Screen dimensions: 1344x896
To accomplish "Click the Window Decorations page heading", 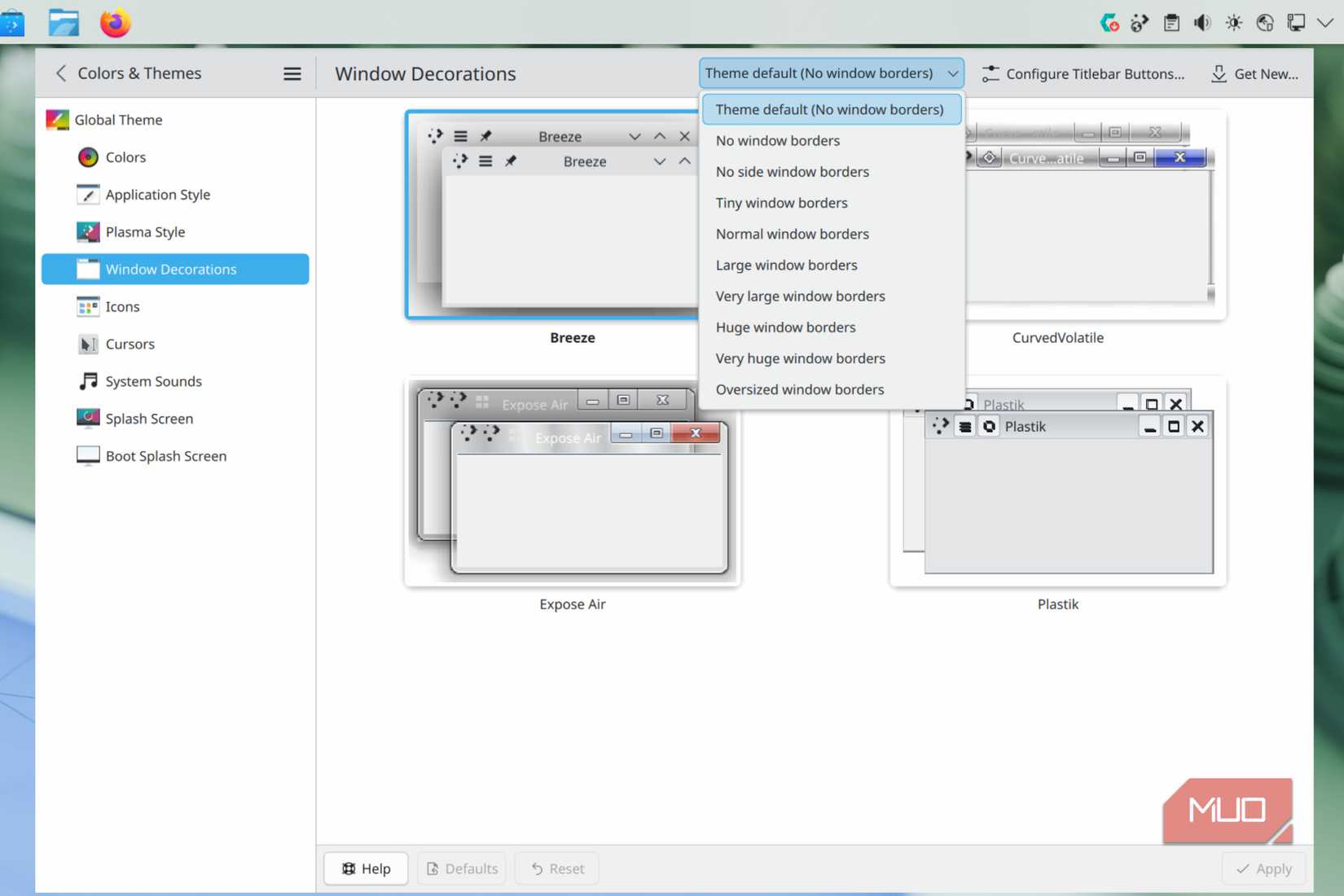I will pyautogui.click(x=425, y=74).
